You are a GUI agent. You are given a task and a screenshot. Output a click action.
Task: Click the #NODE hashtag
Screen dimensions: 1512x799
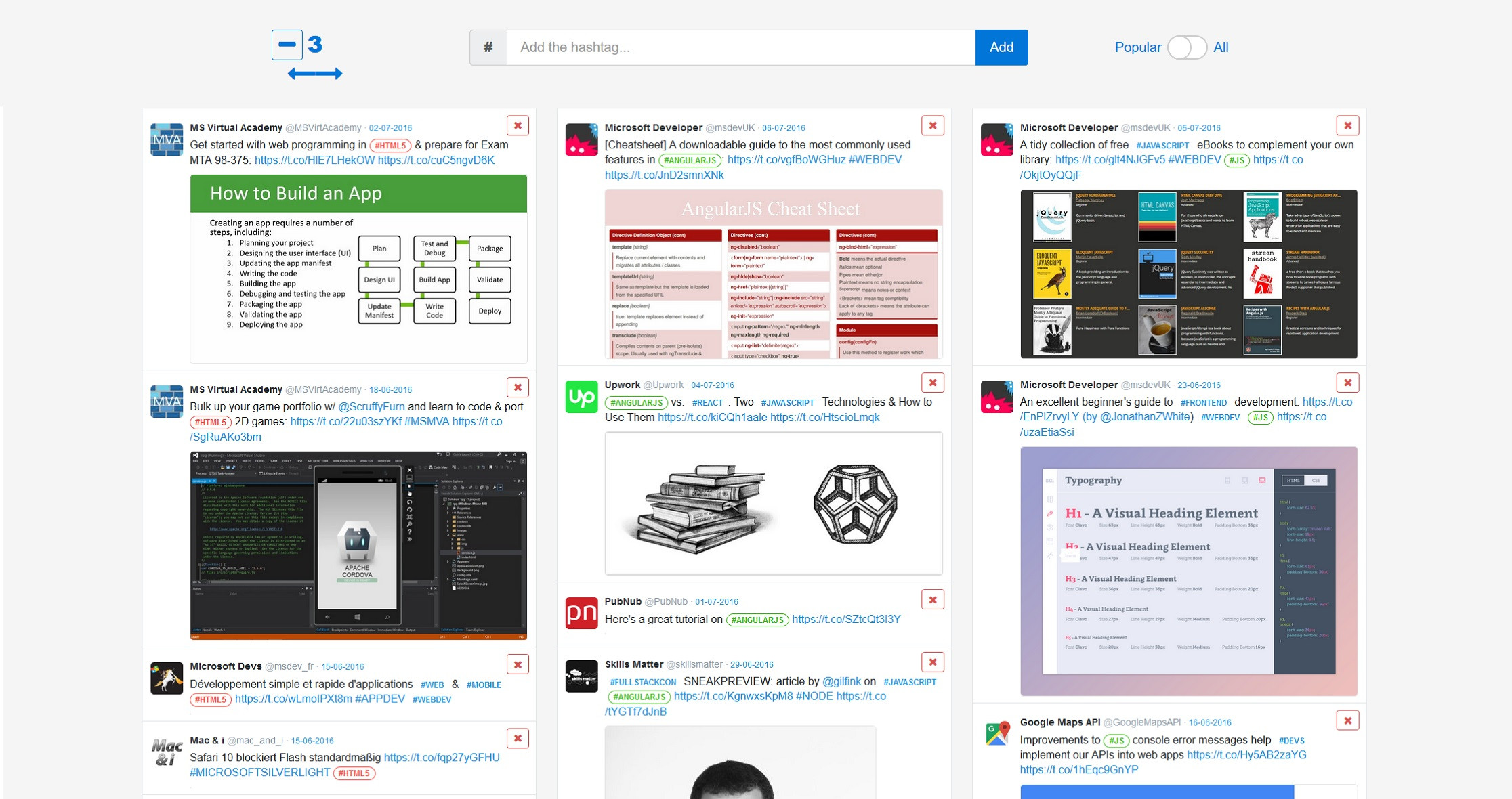pos(814,696)
